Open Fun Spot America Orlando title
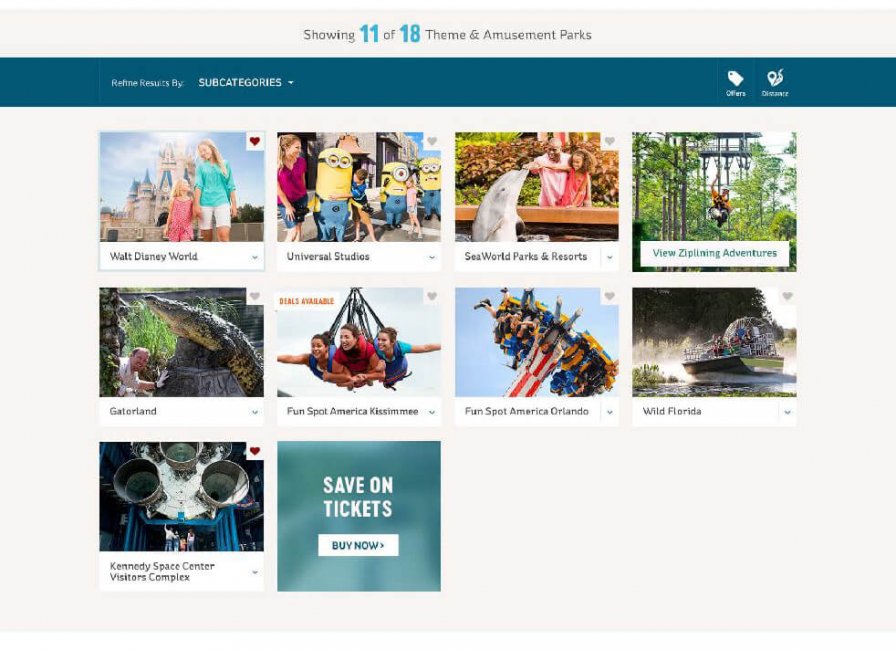This screenshot has width=896, height=650. point(526,411)
